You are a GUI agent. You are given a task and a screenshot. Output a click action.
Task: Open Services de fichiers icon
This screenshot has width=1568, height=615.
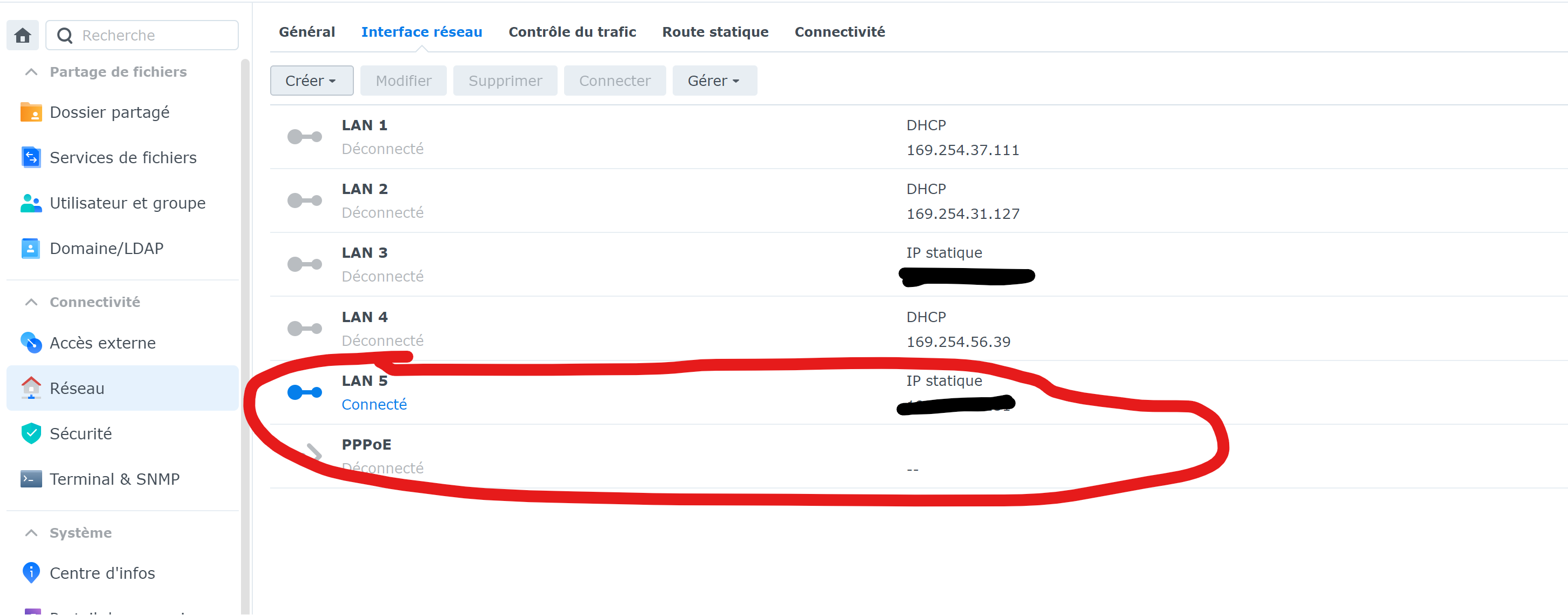pyautogui.click(x=31, y=158)
